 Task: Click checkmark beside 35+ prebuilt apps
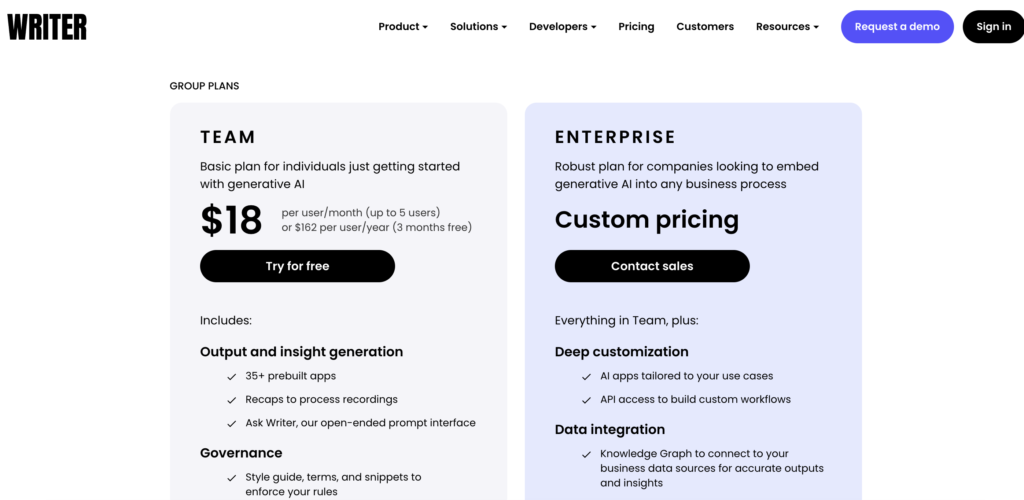231,377
